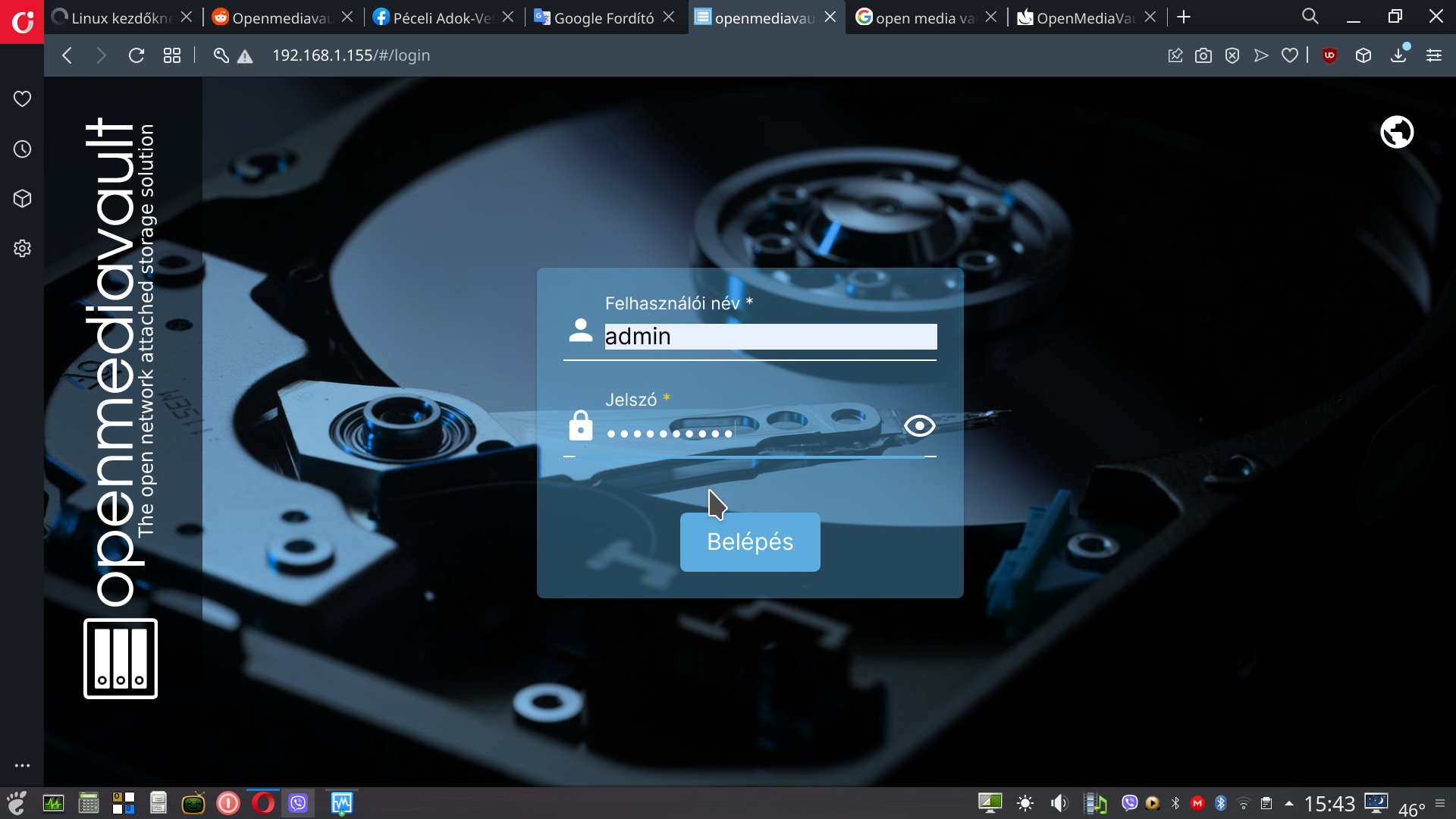
Task: Launch the calculator taskbar icon
Action: (89, 803)
